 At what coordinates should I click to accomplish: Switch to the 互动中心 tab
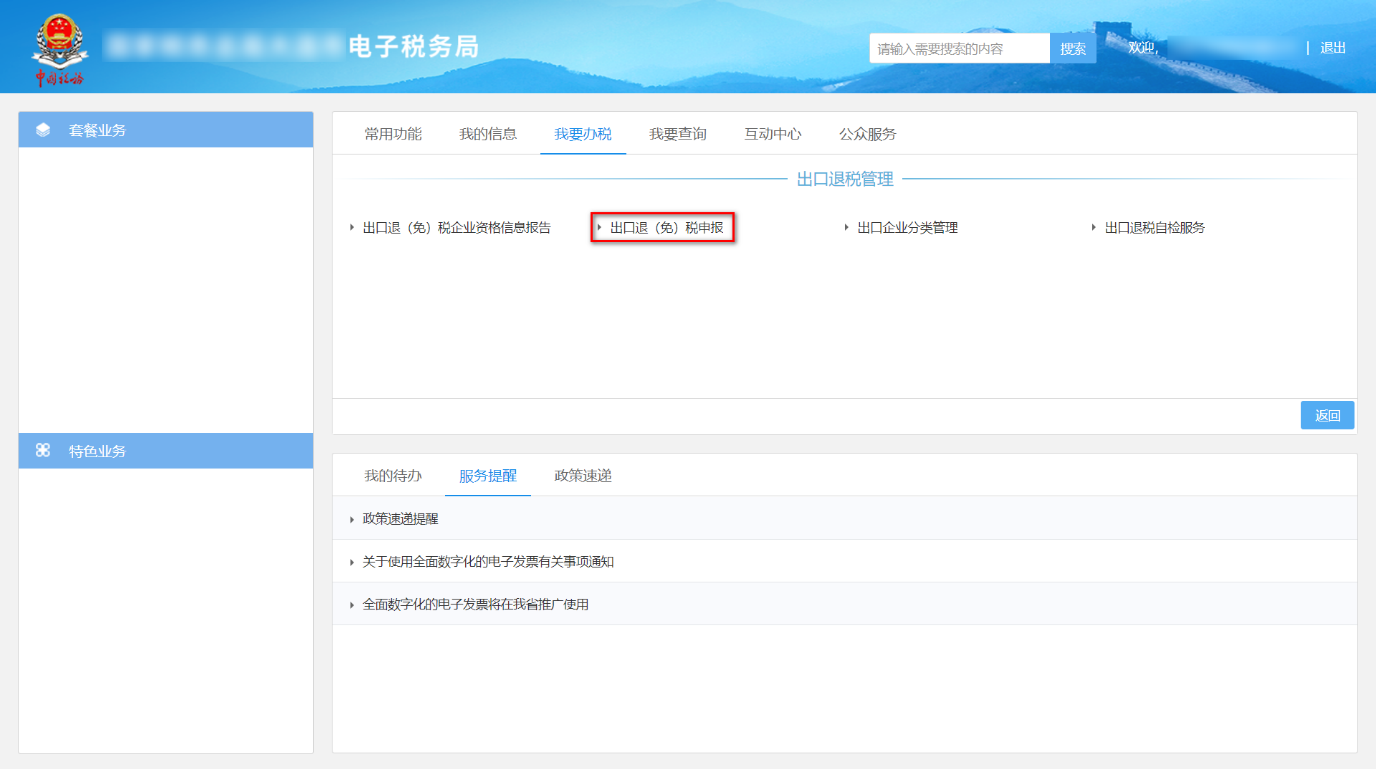(x=772, y=133)
